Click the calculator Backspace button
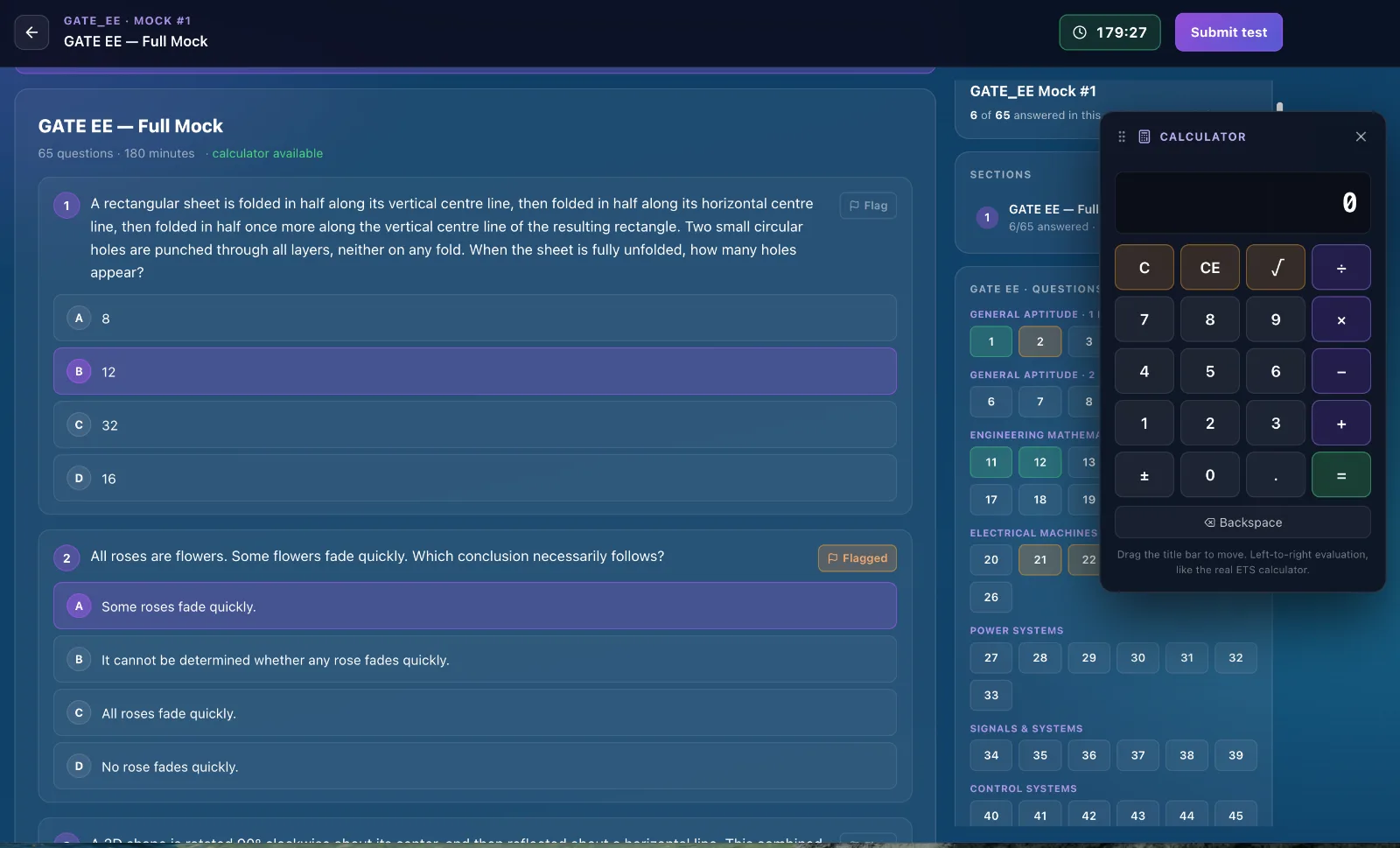This screenshot has height=848, width=1400. pyautogui.click(x=1242, y=522)
